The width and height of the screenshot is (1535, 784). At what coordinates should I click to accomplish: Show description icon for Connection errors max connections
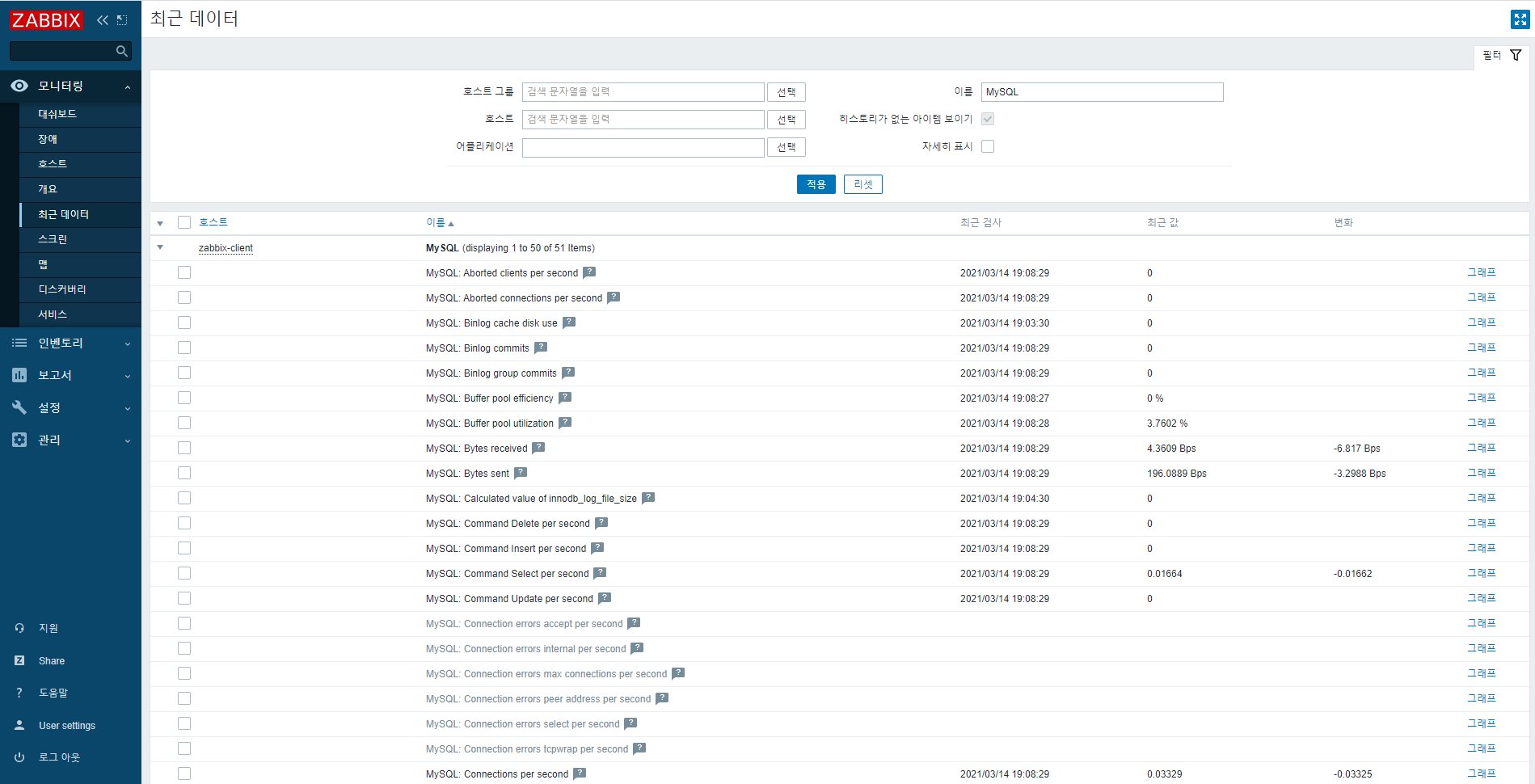pyautogui.click(x=678, y=673)
